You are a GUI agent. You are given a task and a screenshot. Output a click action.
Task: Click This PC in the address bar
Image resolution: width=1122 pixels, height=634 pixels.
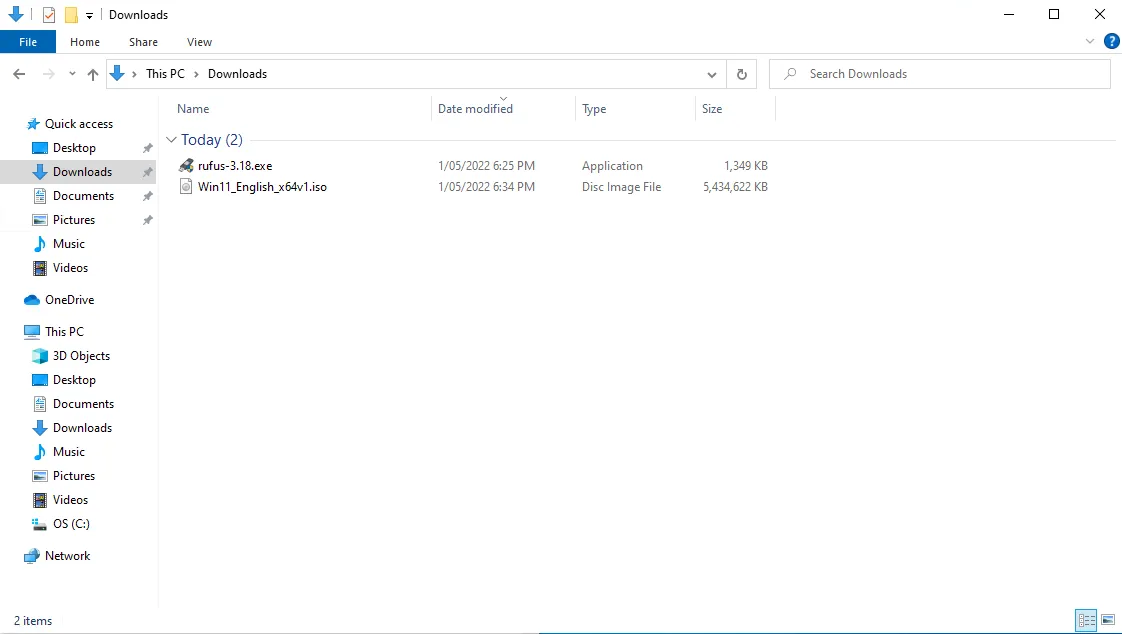[165, 74]
